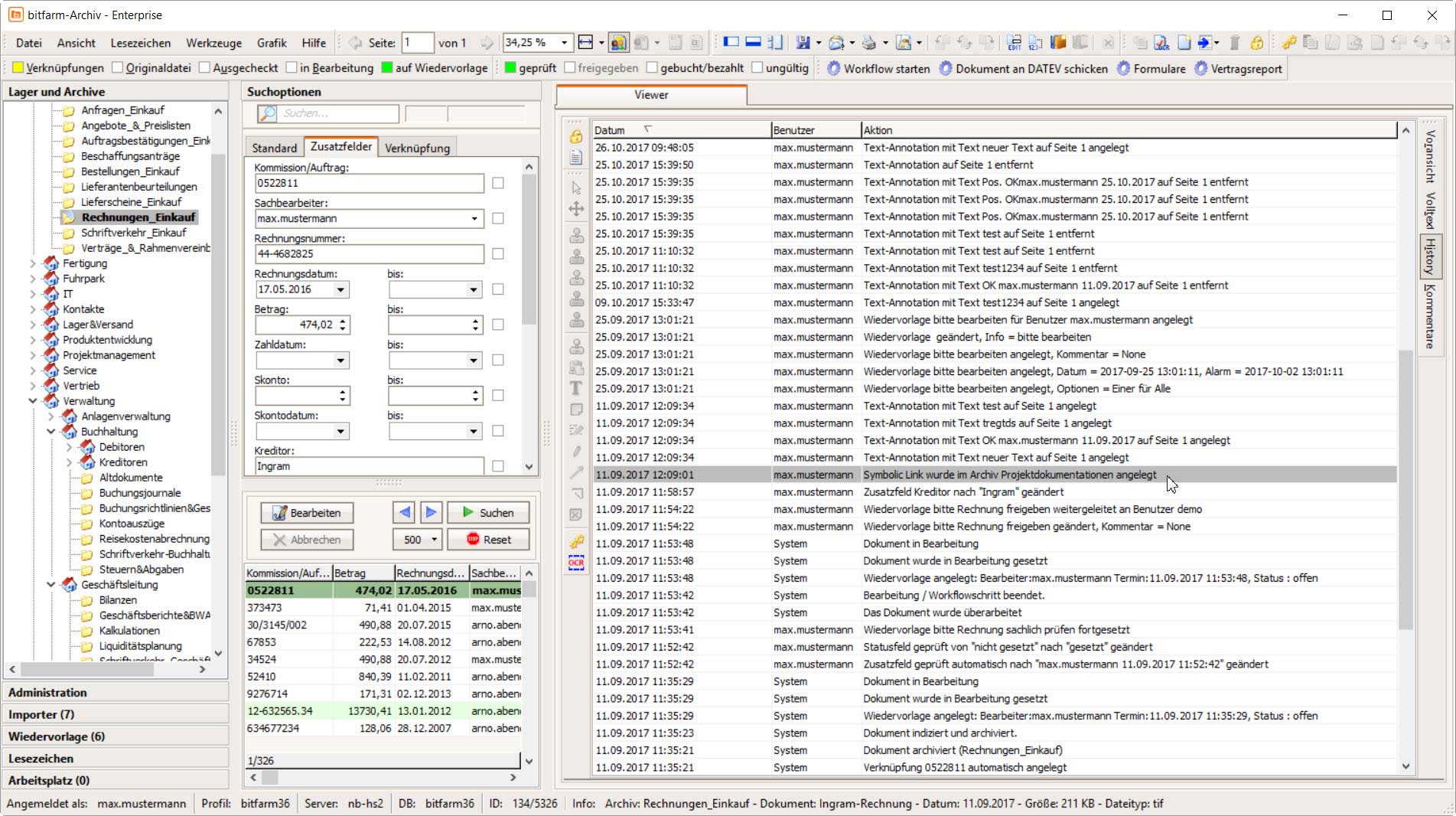The height and width of the screenshot is (816, 1456).
Task: Toggle the Verknüpfungen checkbox
Action: [x=18, y=68]
